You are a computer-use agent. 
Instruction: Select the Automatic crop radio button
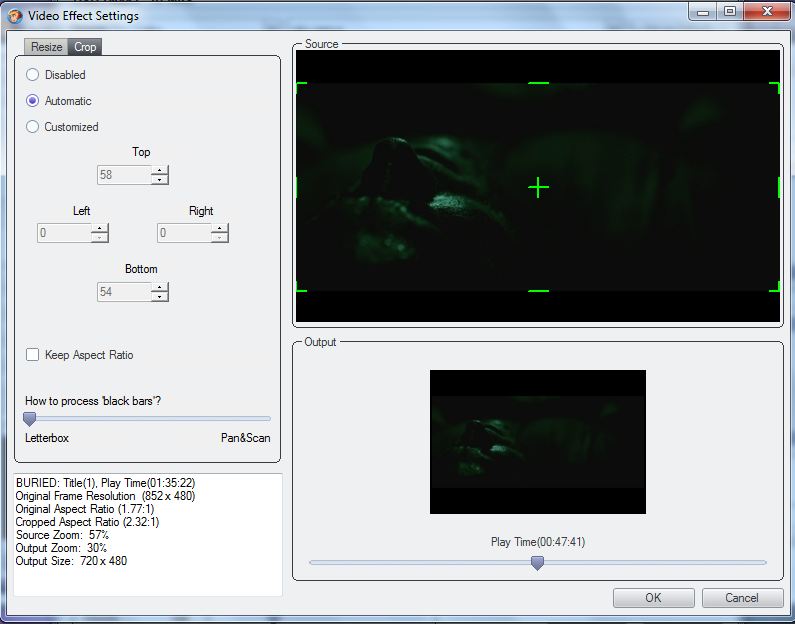33,101
